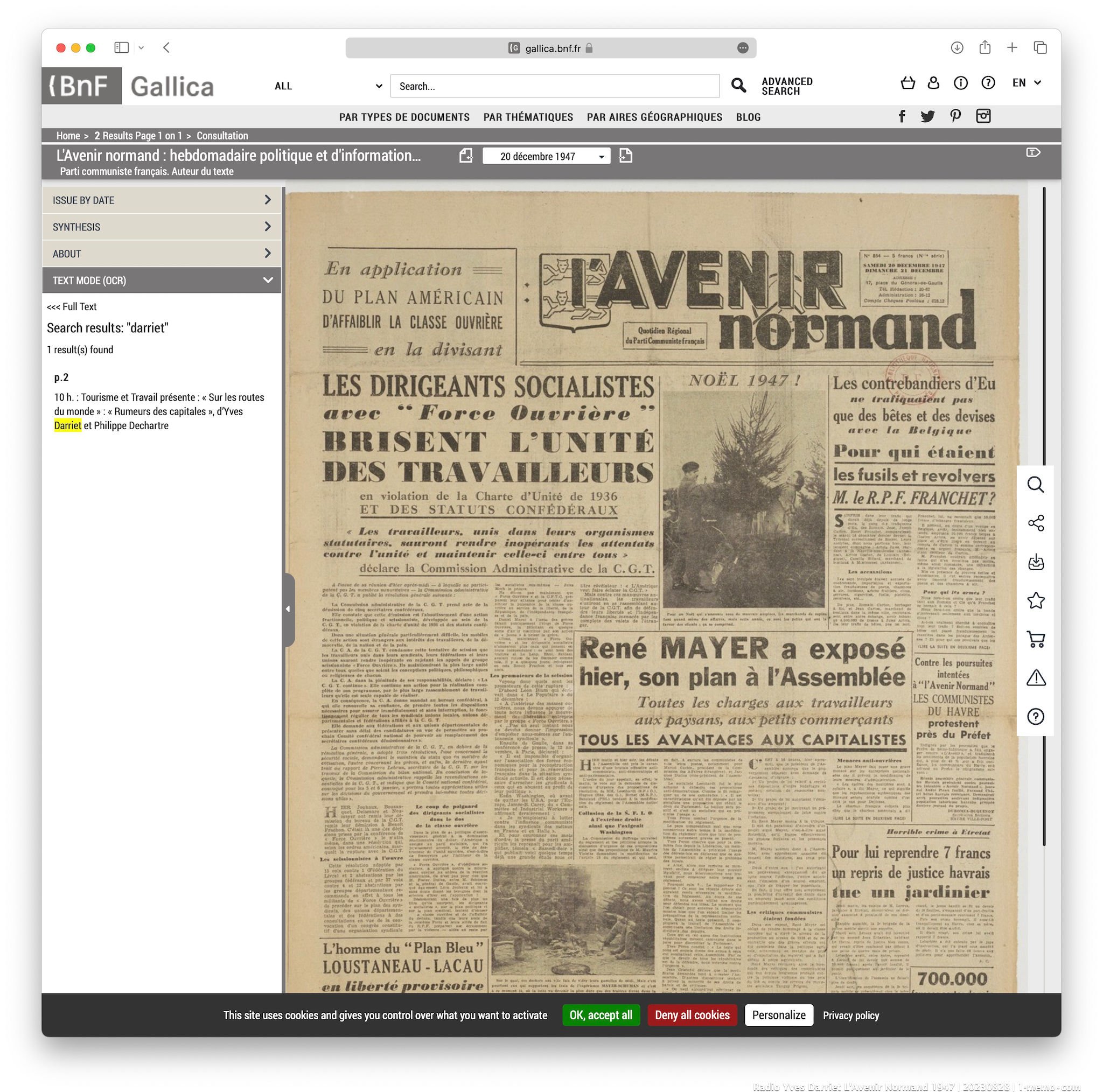The image size is (1103, 1092).
Task: Go back to Full Text link
Action: tap(72, 306)
